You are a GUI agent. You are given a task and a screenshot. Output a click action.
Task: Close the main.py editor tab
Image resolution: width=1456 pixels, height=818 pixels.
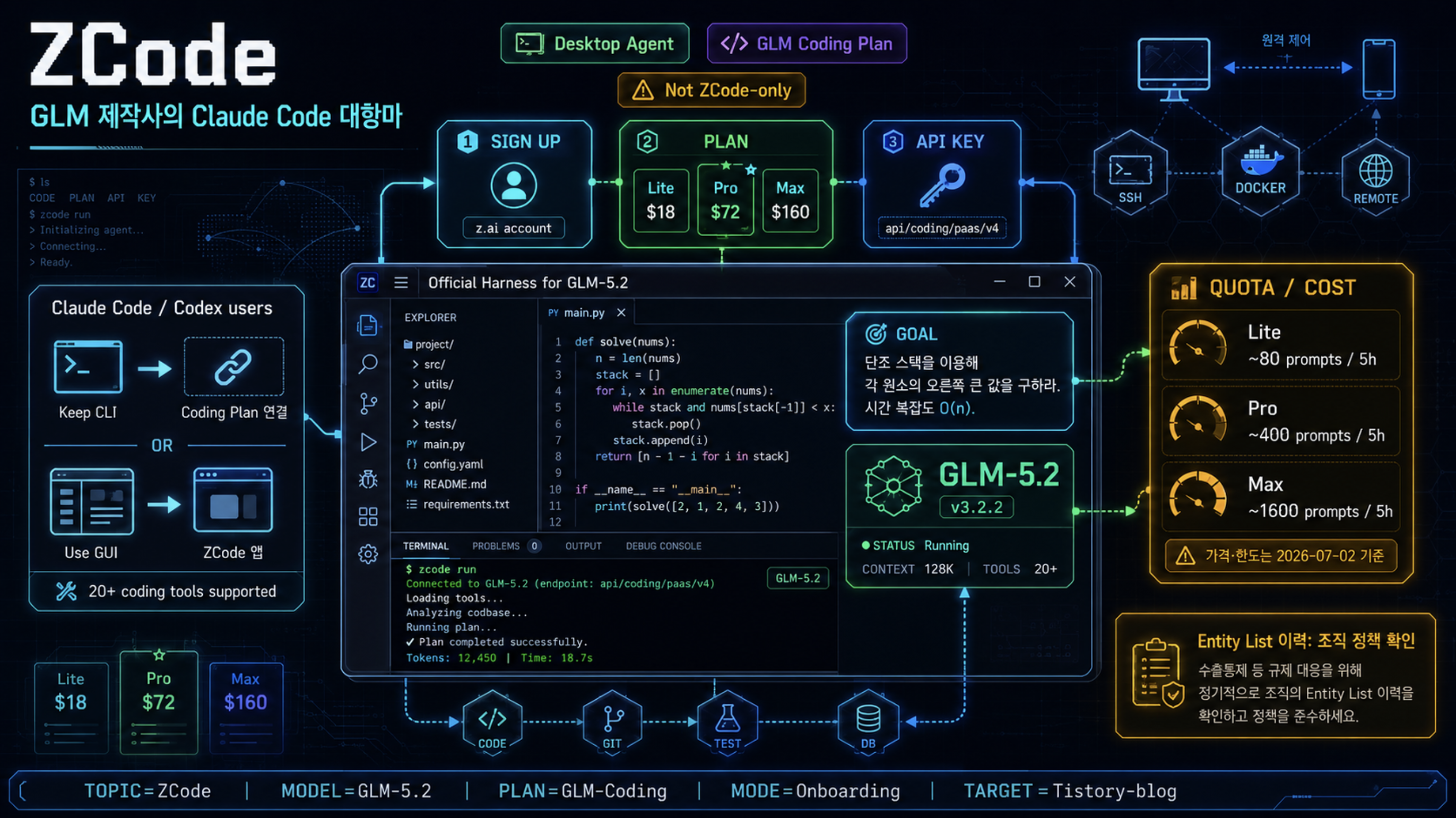(x=621, y=312)
